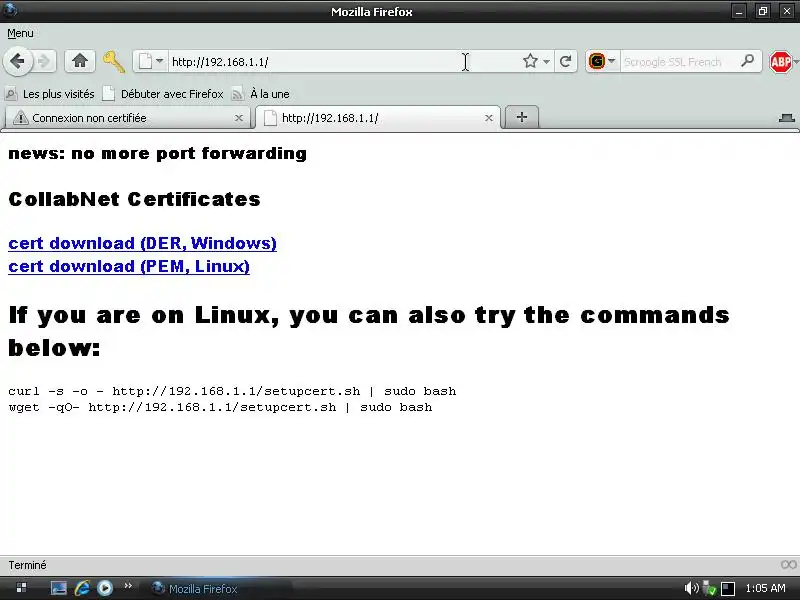Click the safely remove hardware tray icon
800x600 pixels.
pos(709,588)
